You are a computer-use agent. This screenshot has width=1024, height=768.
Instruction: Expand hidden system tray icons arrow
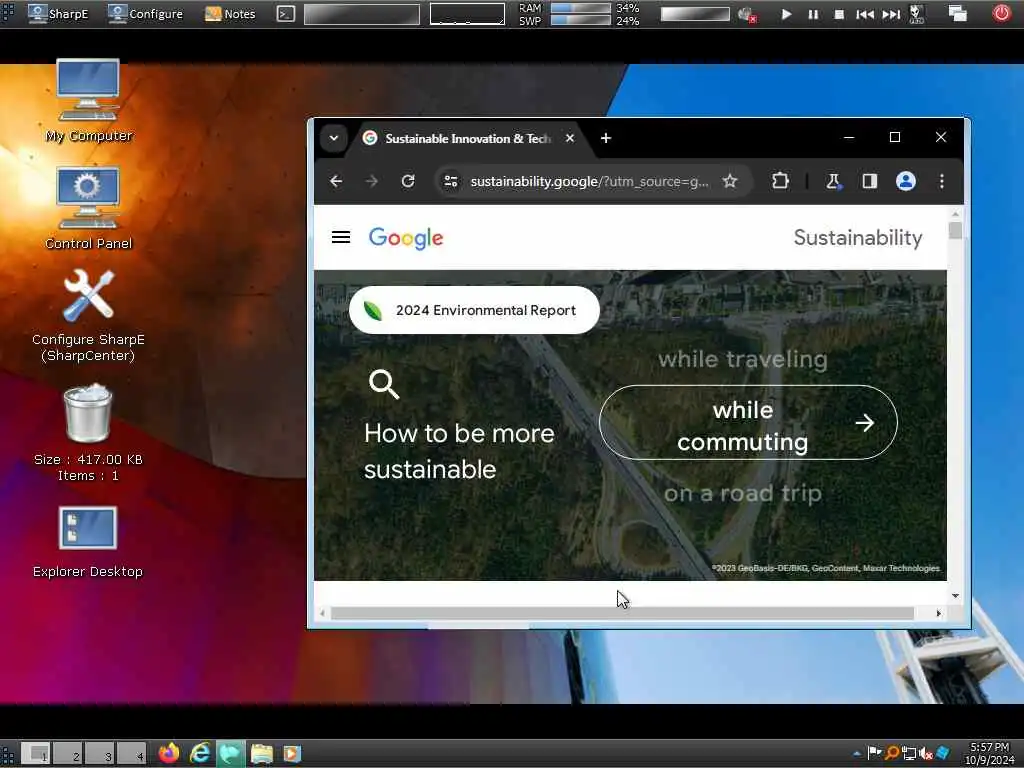tap(857, 754)
